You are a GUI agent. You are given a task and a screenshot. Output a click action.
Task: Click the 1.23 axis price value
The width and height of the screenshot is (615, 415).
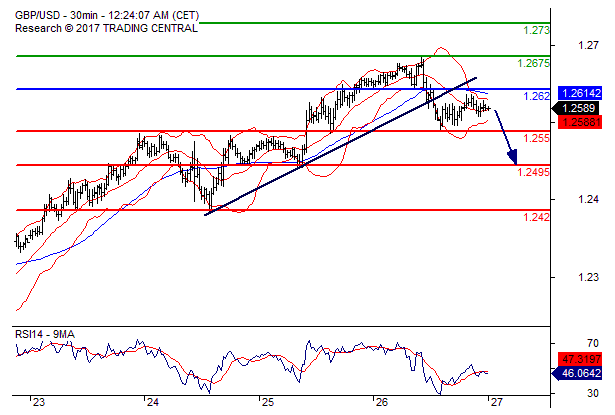pos(588,278)
